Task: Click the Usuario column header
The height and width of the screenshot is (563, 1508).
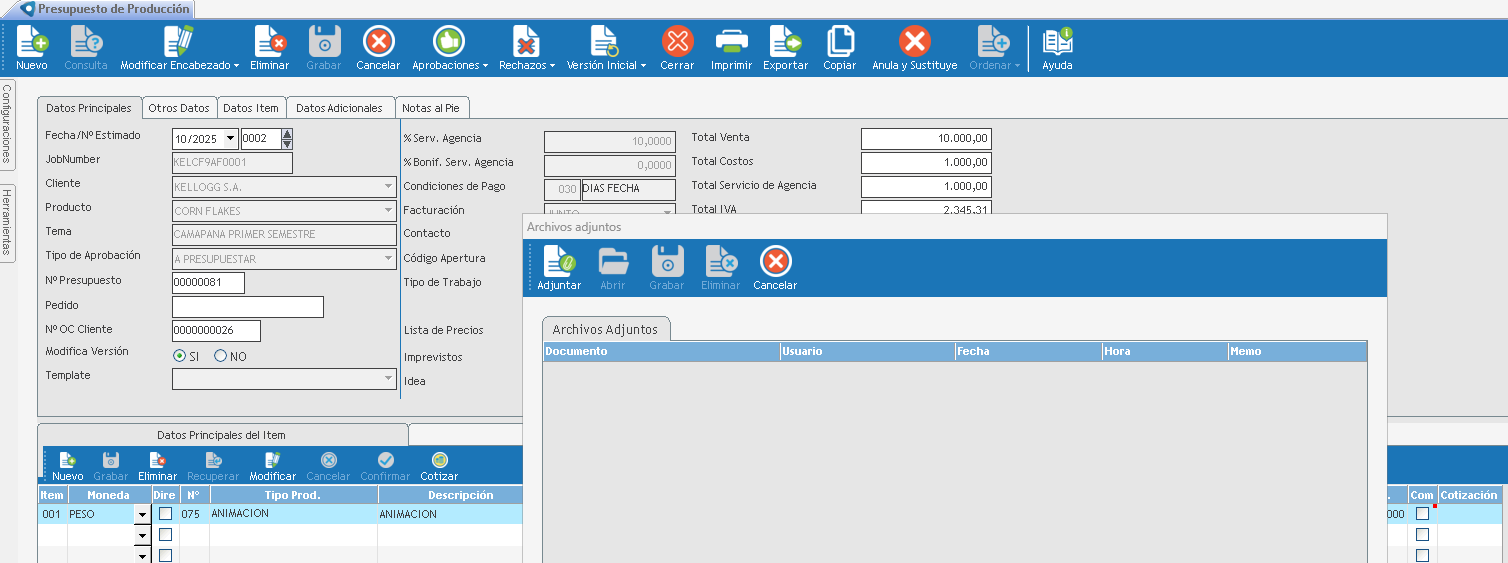Action: coord(868,352)
